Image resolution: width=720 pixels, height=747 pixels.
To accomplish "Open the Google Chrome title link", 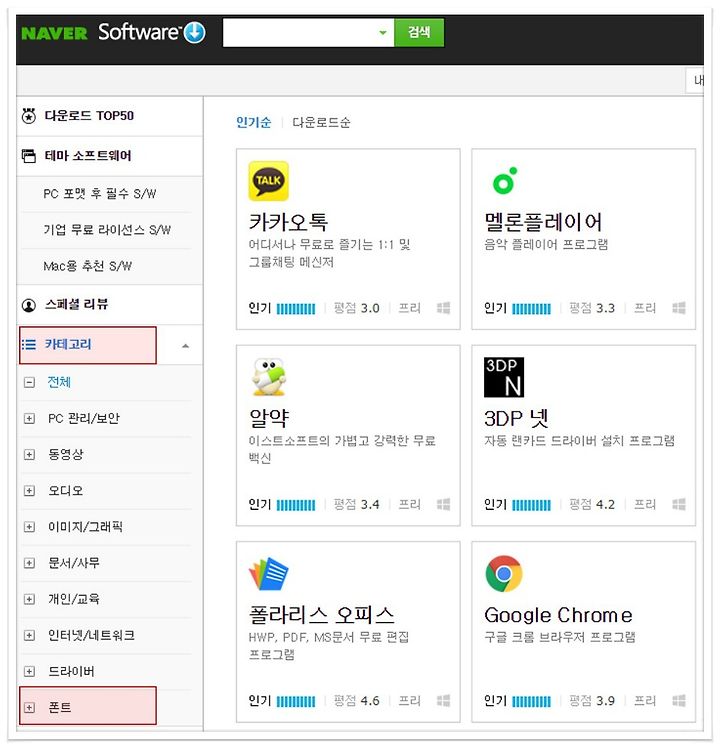I will coord(558,615).
